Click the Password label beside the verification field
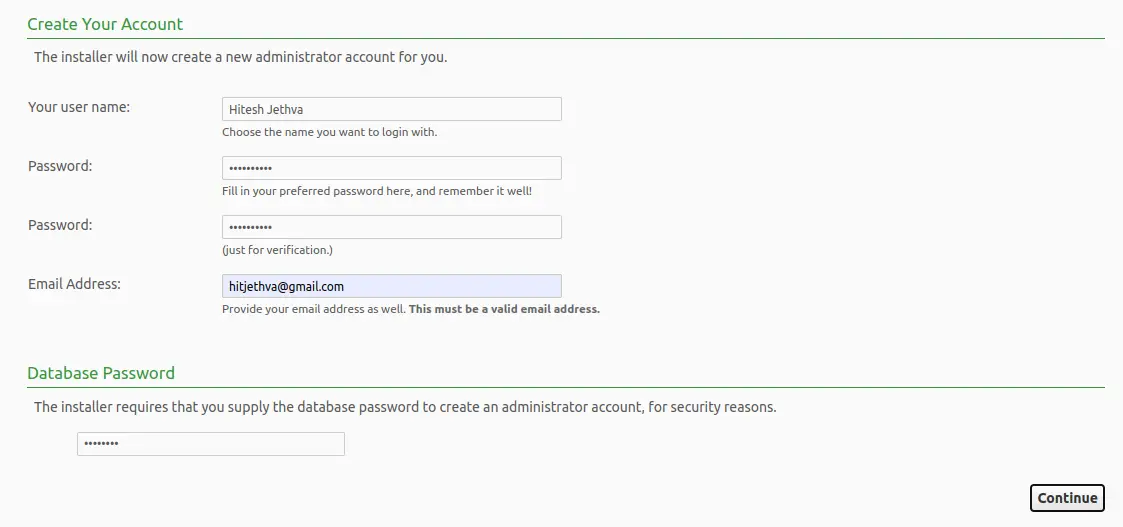 coord(60,225)
